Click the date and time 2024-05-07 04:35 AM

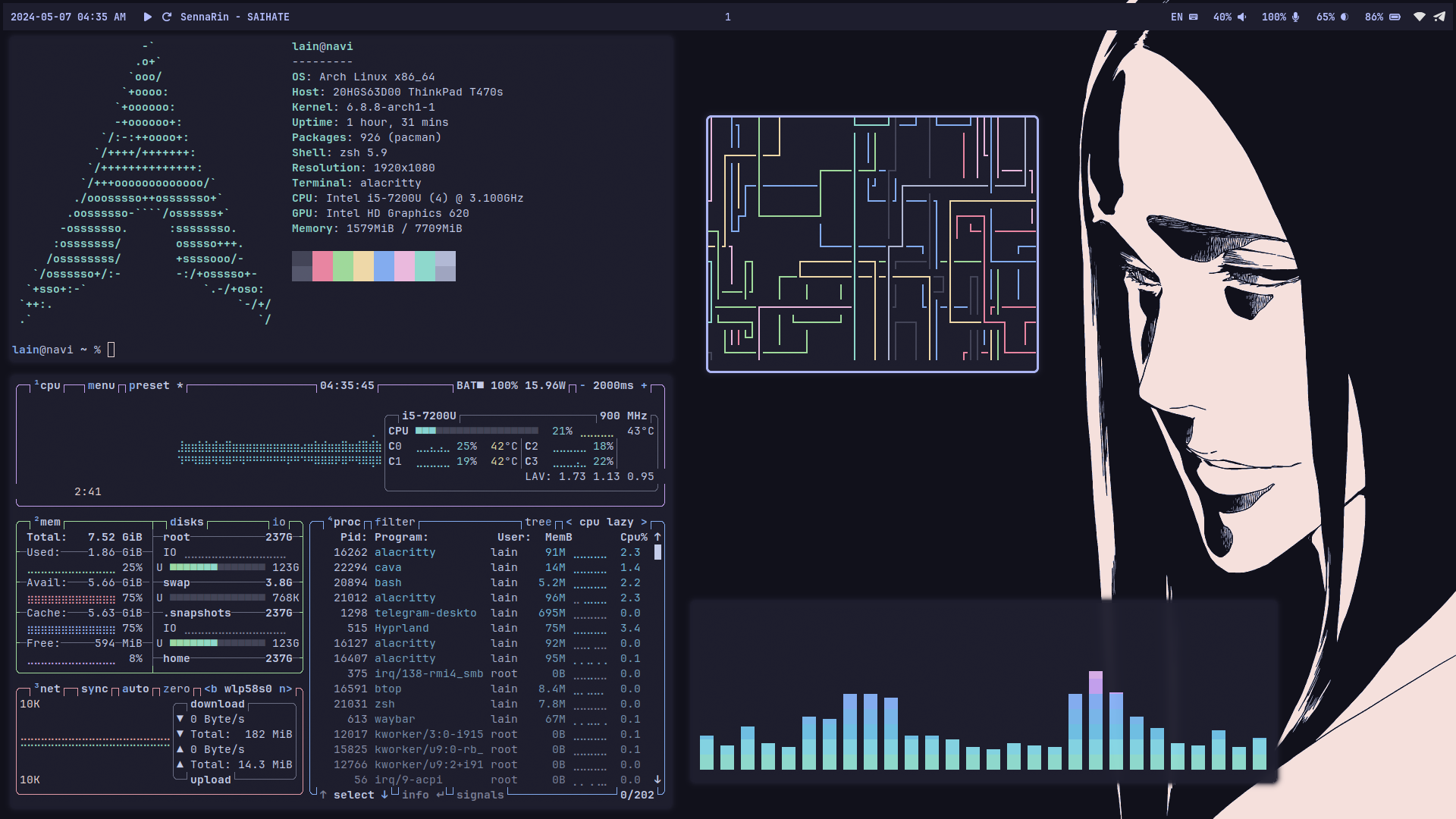(x=68, y=17)
